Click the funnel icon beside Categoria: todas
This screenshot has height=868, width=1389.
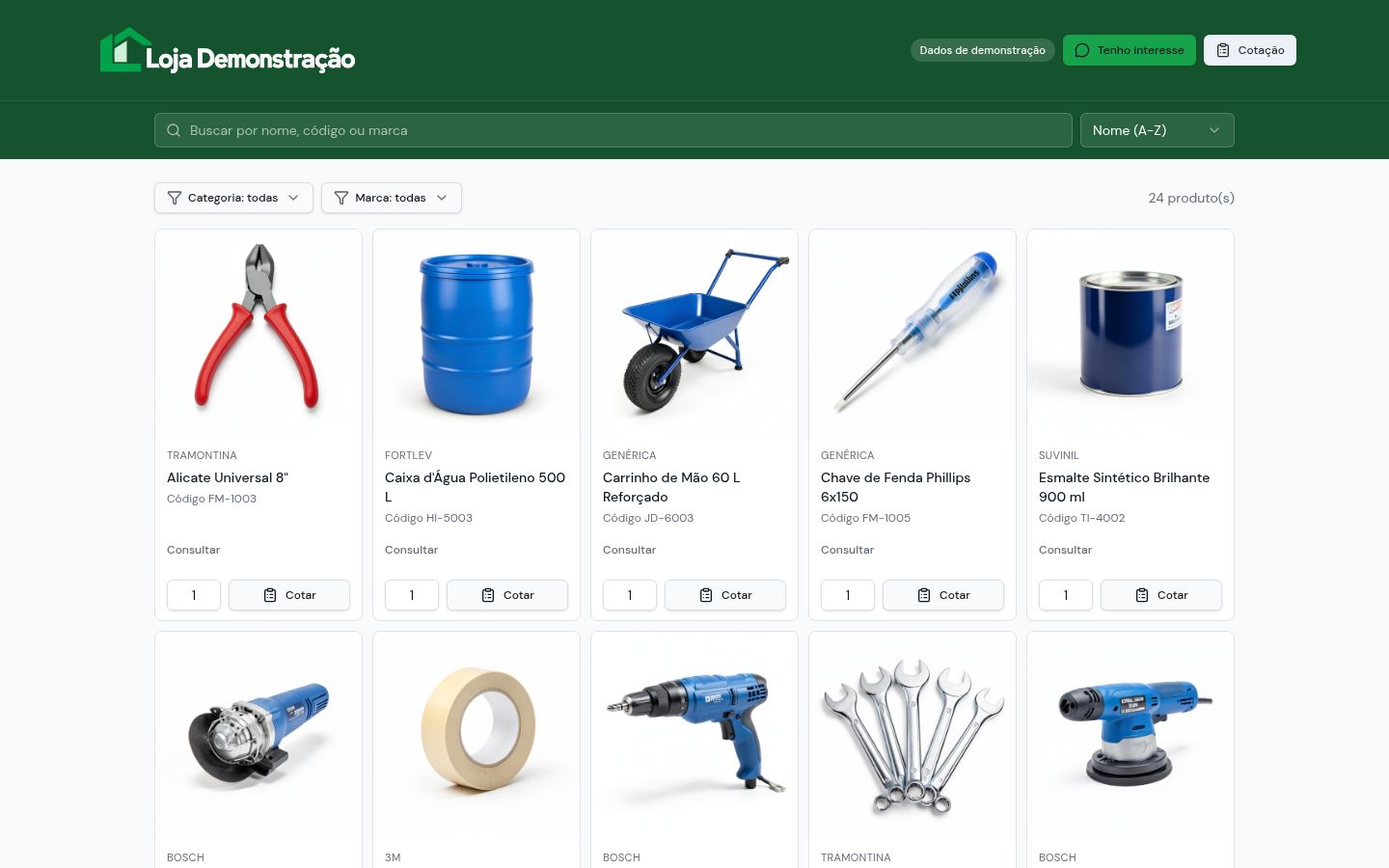coord(175,198)
